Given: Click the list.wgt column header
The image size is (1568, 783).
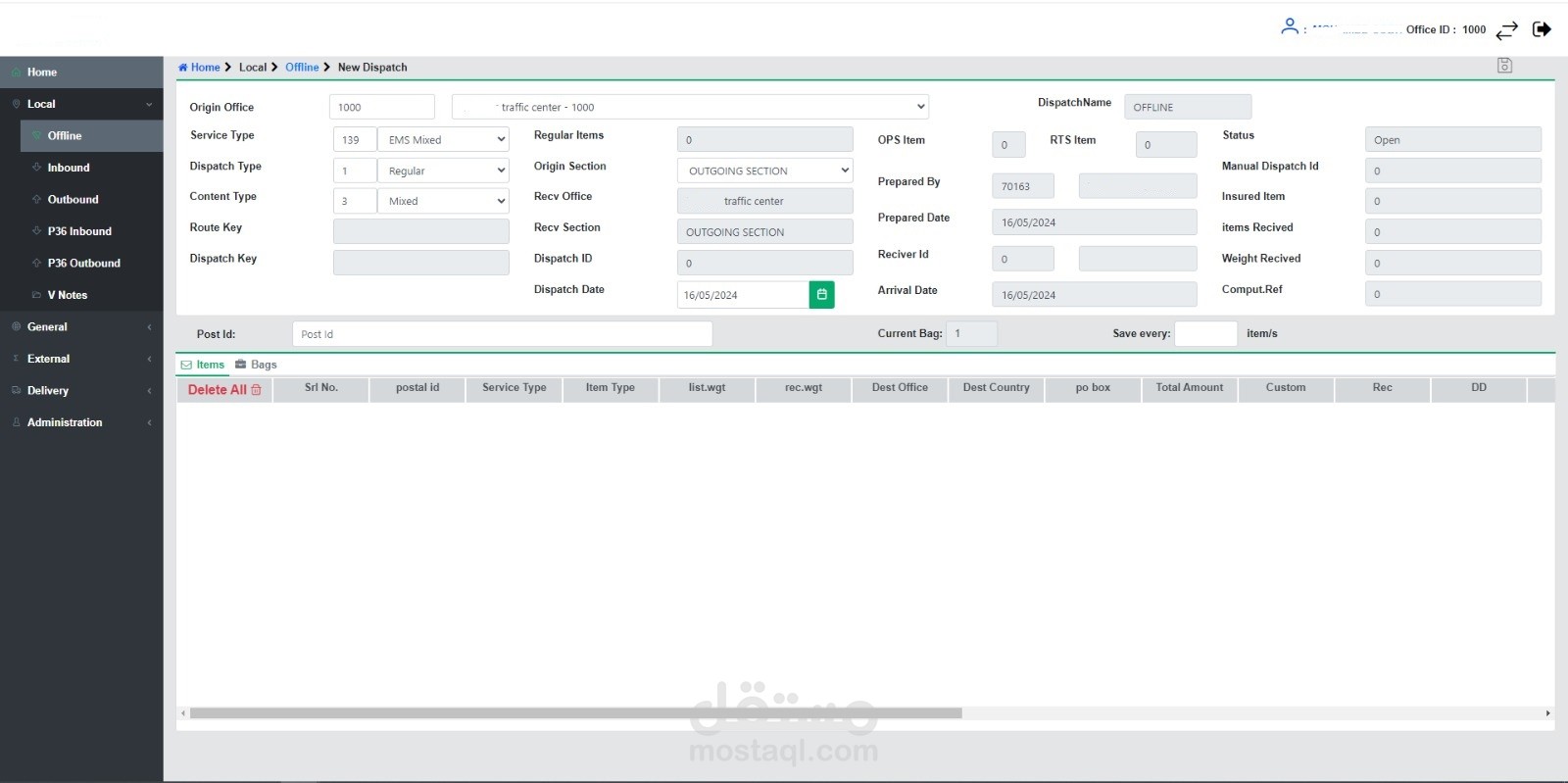Looking at the screenshot, I should pyautogui.click(x=707, y=388).
